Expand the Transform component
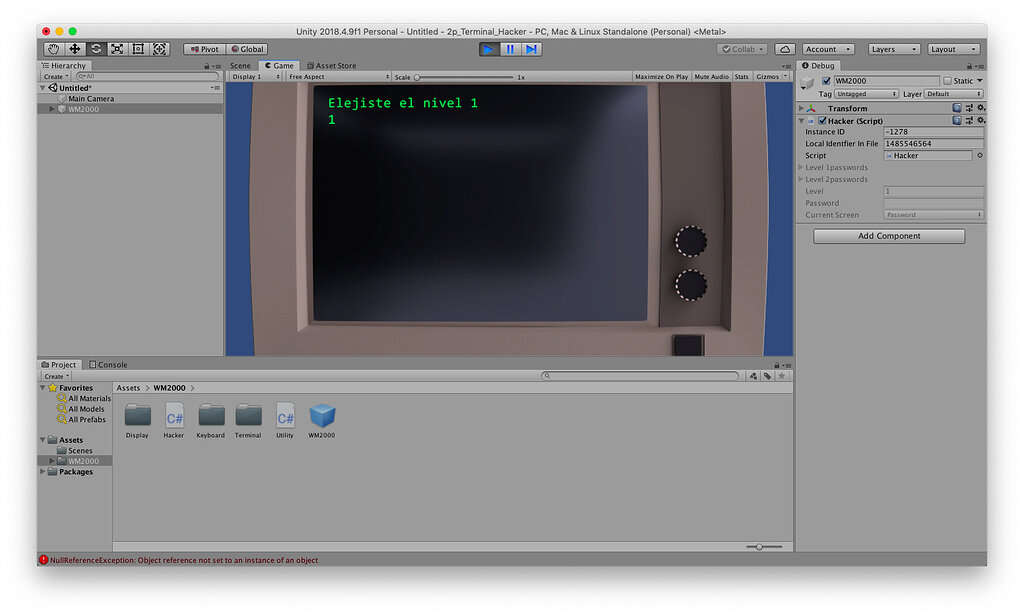Image resolution: width=1024 pixels, height=615 pixels. [801, 108]
